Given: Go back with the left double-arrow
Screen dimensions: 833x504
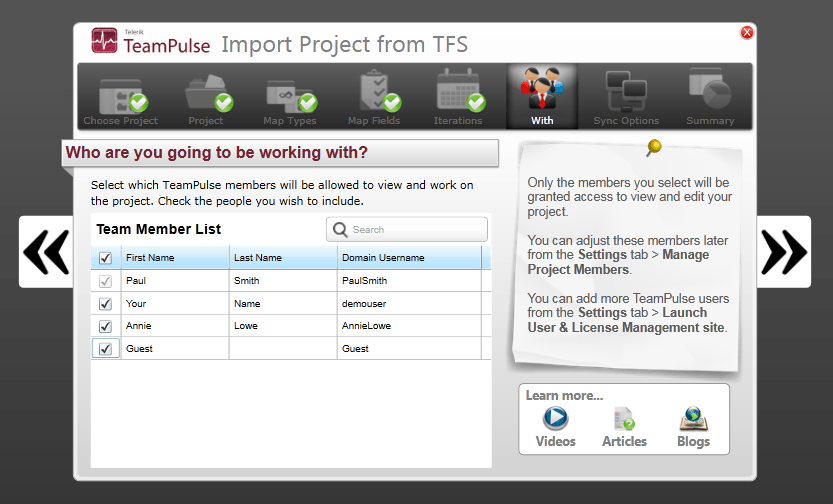Looking at the screenshot, I should point(46,252).
